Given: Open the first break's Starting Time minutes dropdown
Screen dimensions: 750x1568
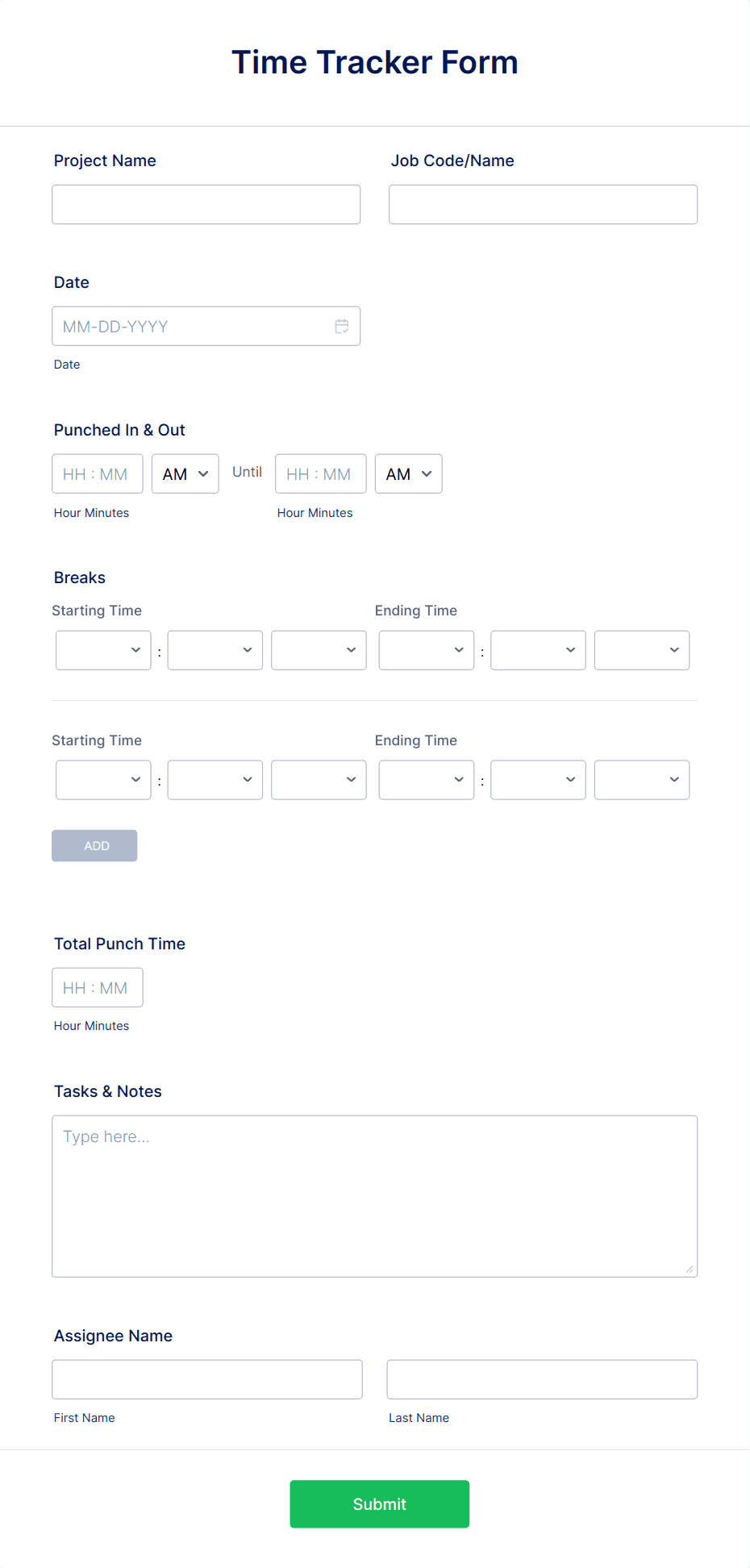Looking at the screenshot, I should 215,650.
